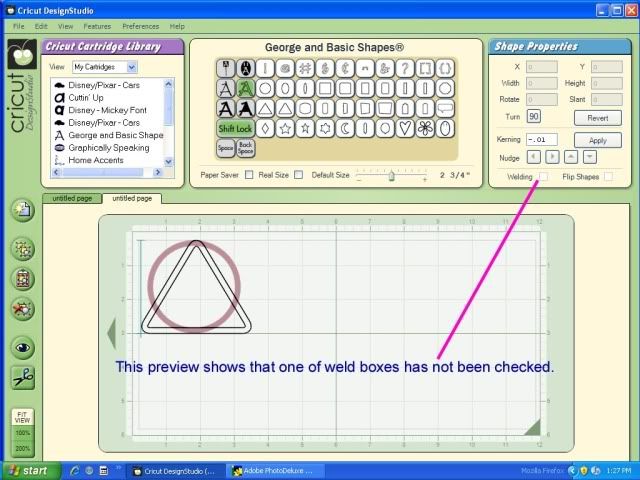The height and width of the screenshot is (480, 640).
Task: Toggle the black oval silhouette A key
Action: pyautogui.click(x=245, y=69)
